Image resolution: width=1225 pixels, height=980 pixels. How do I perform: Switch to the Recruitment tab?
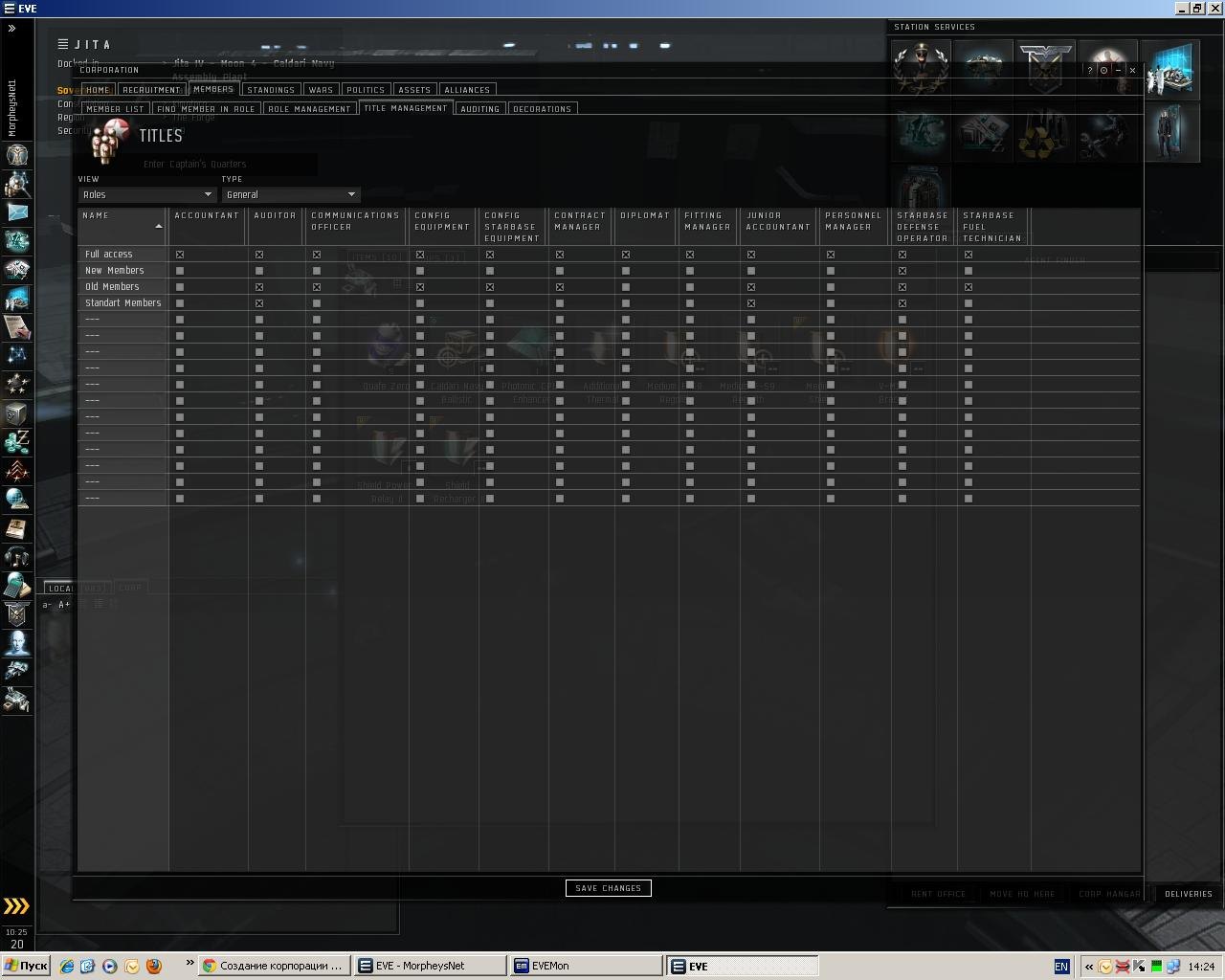click(x=151, y=90)
